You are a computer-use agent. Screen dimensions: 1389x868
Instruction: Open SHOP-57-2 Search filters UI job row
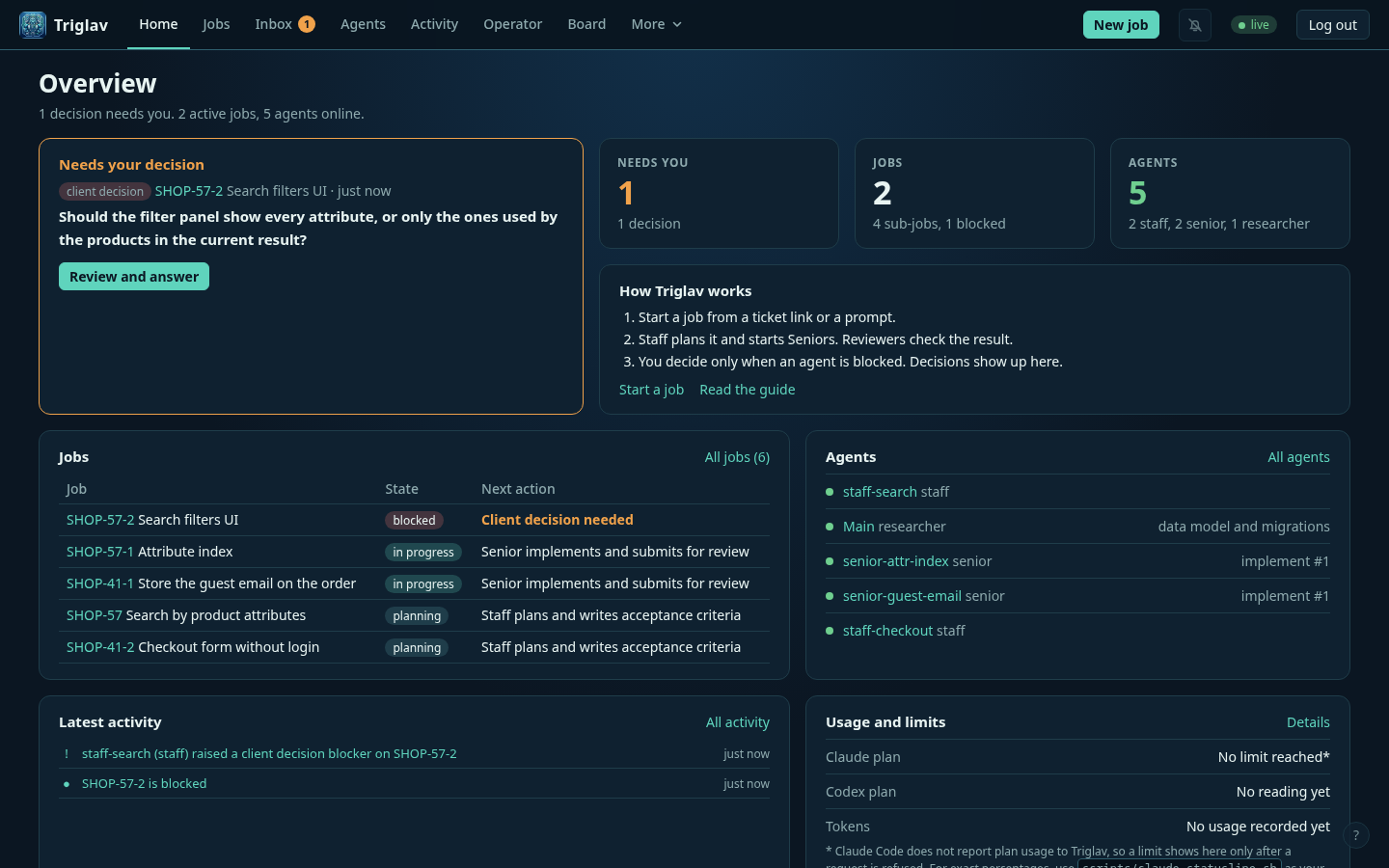[414, 520]
